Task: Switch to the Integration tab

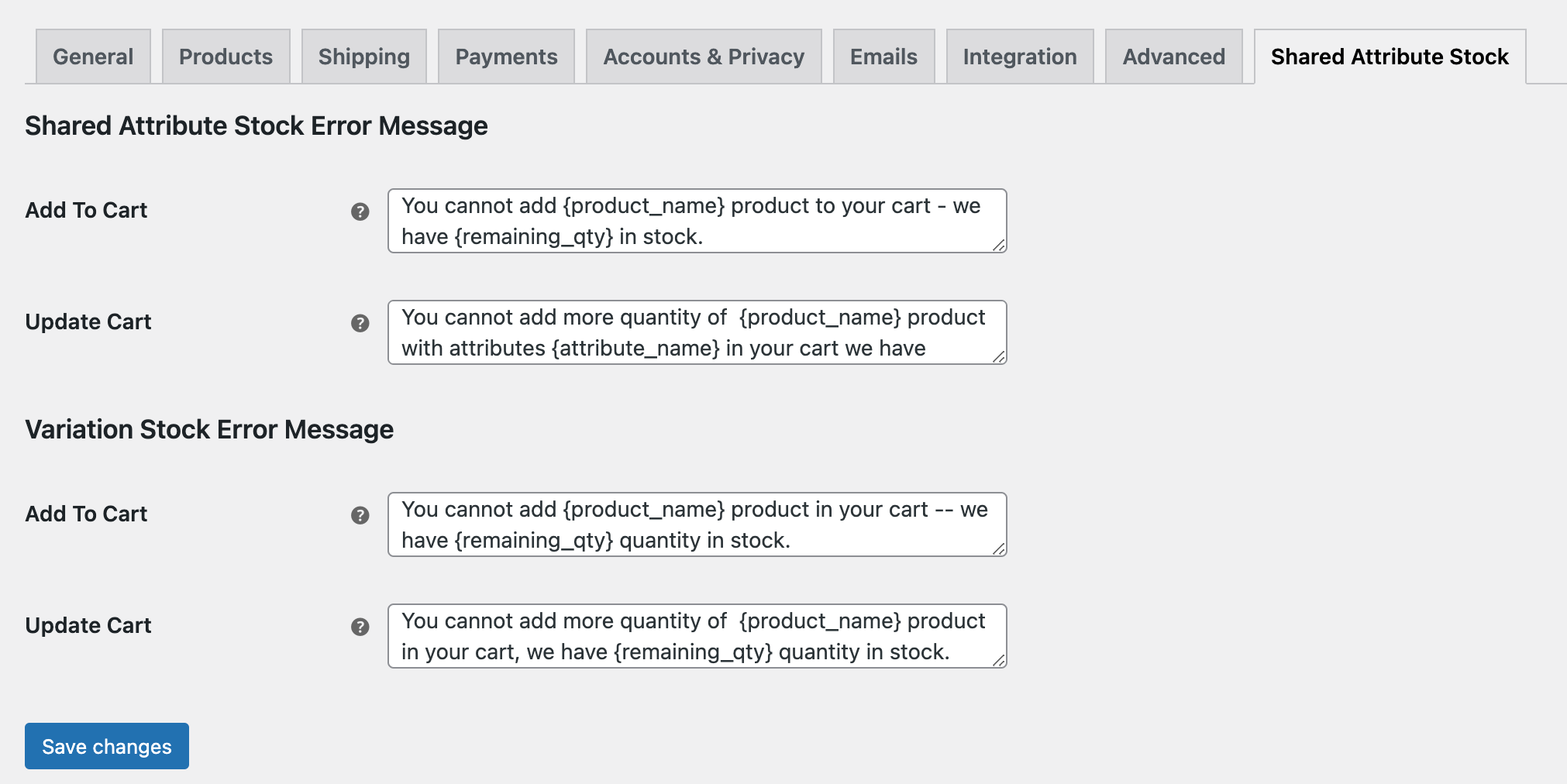Action: (x=1019, y=57)
